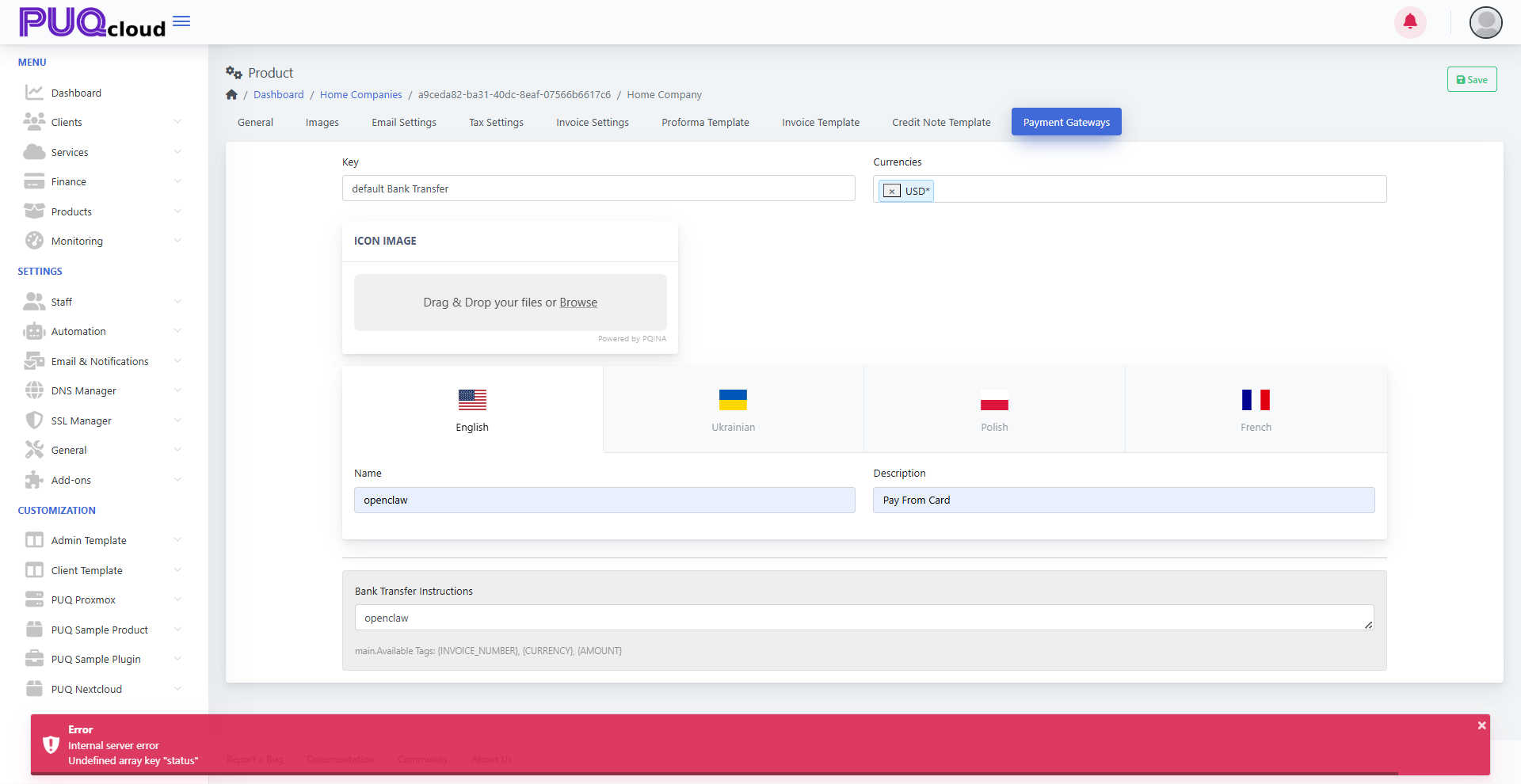Click the notification bell icon
Image resolution: width=1521 pixels, height=784 pixels.
(x=1410, y=22)
